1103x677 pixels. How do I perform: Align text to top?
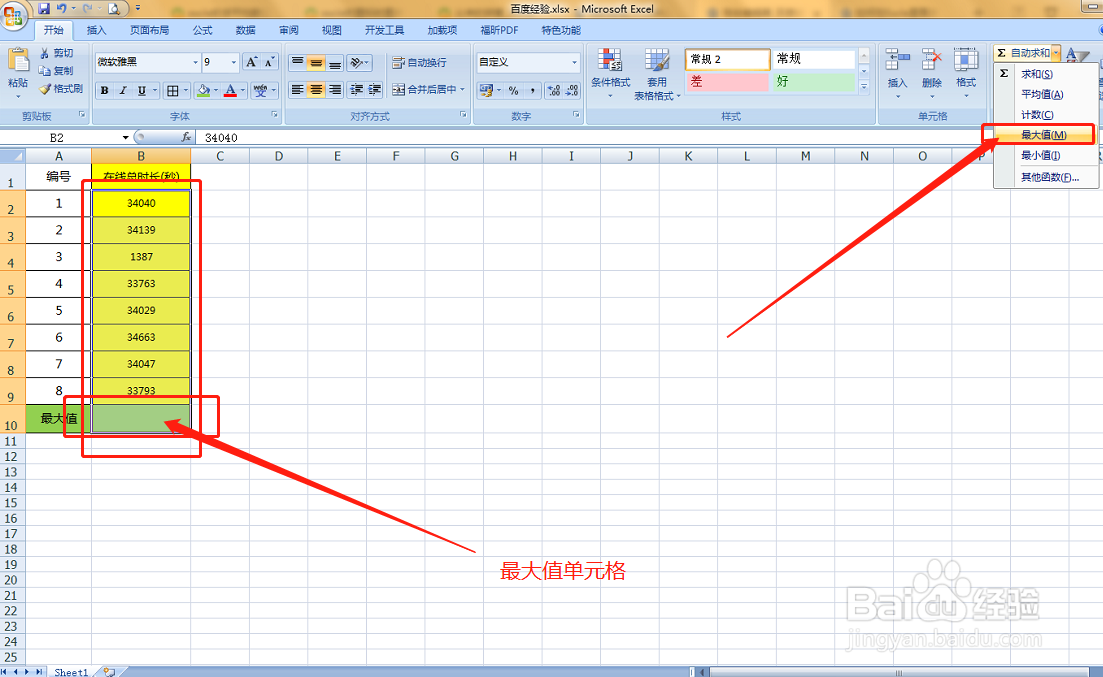click(x=298, y=63)
